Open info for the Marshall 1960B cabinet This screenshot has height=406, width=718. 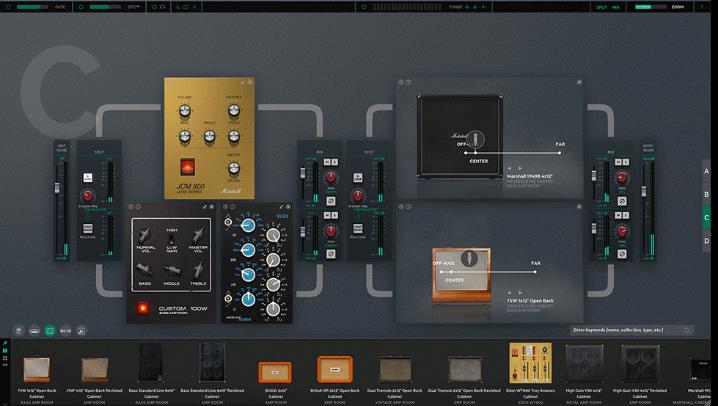coord(408,82)
